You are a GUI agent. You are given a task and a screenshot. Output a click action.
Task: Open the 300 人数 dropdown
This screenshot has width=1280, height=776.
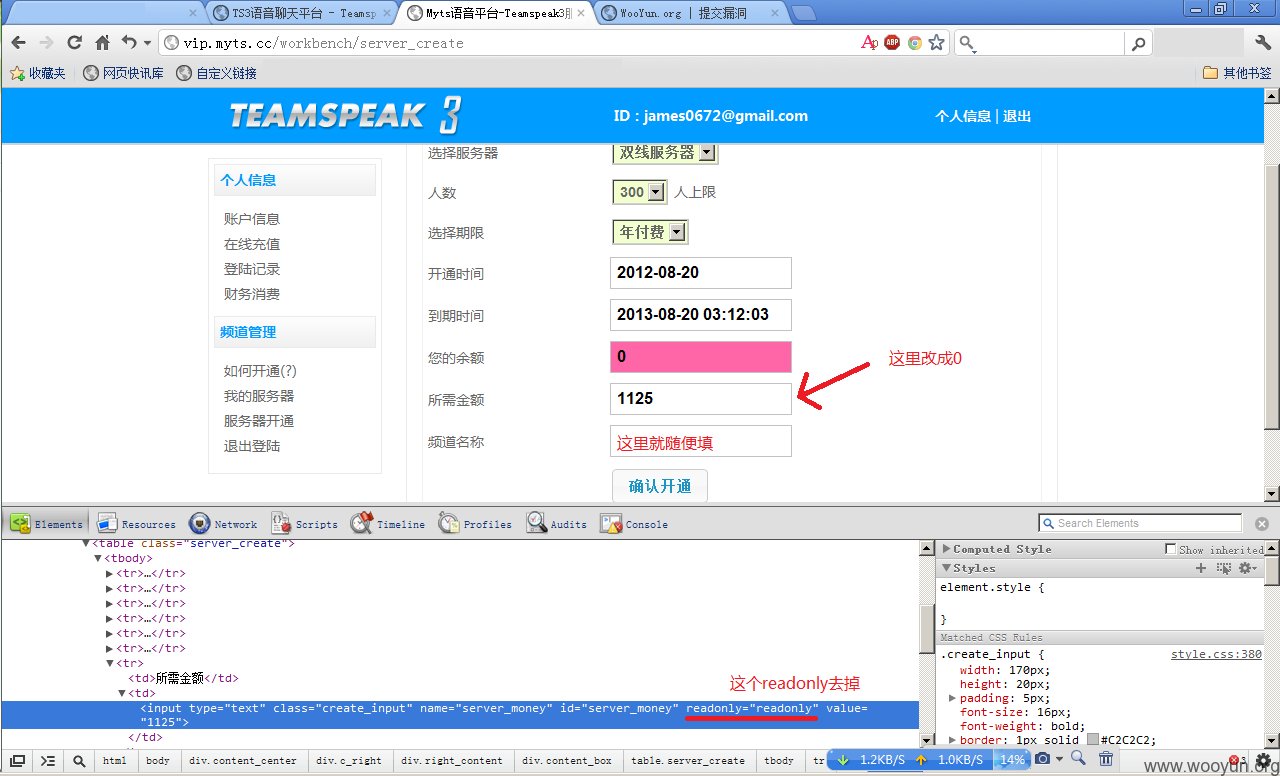point(640,192)
